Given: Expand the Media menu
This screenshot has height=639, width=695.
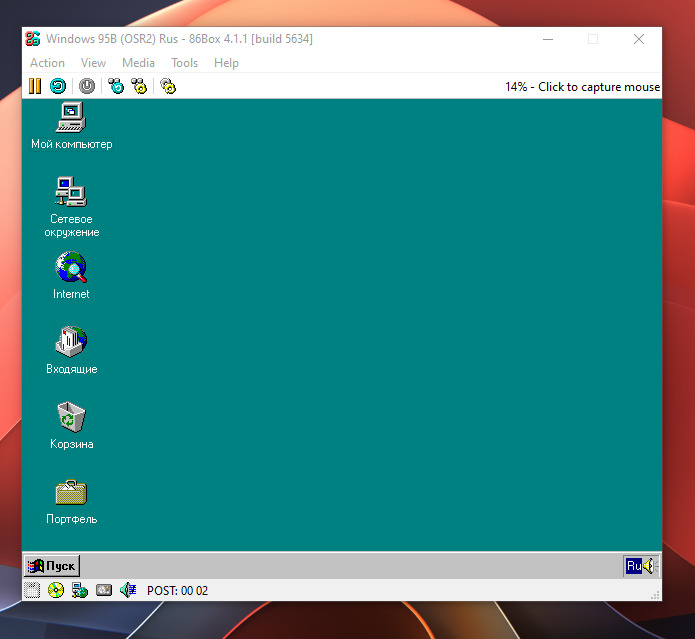Looking at the screenshot, I should [x=138, y=63].
